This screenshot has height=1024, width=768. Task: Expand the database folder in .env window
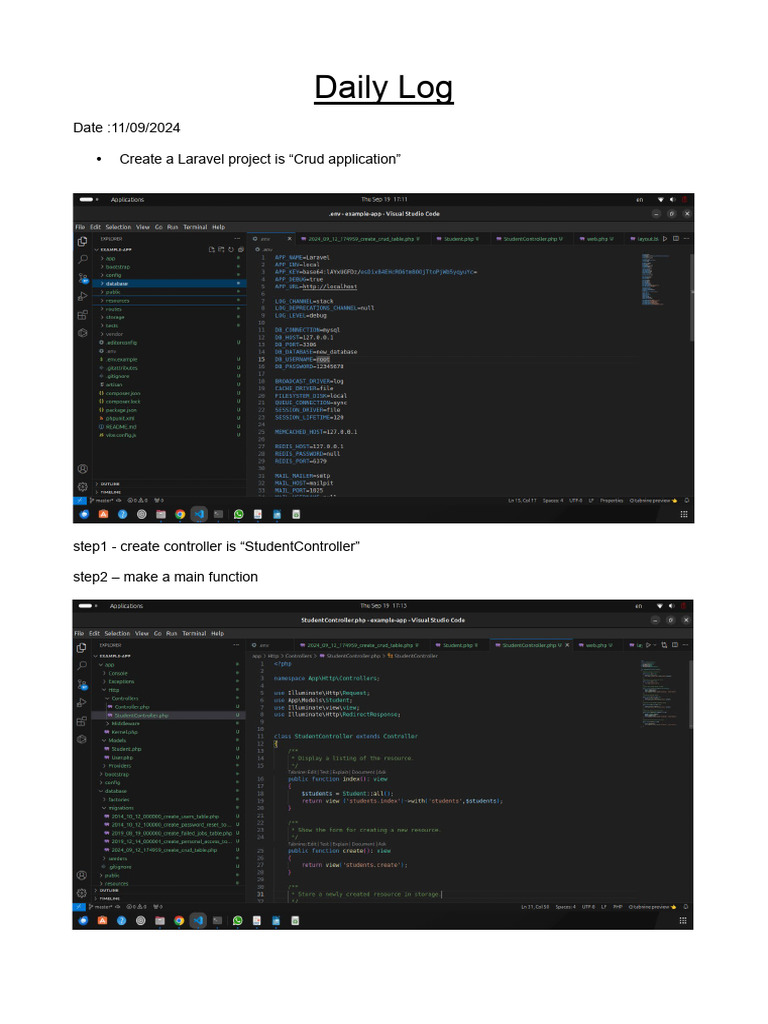coord(170,283)
